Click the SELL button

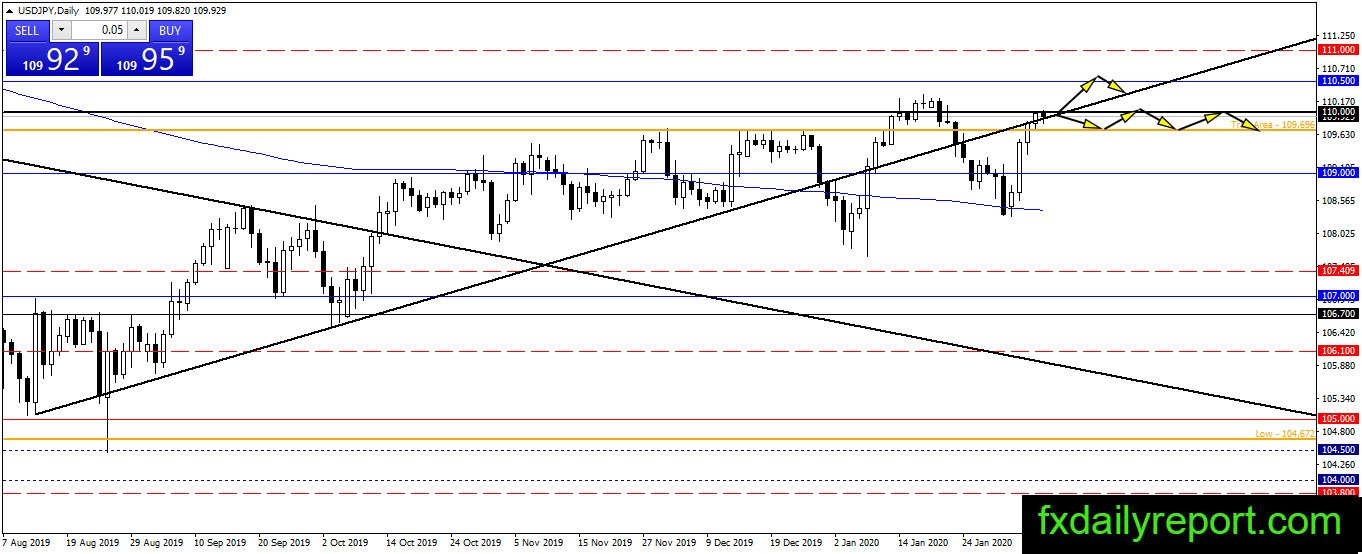[27, 30]
